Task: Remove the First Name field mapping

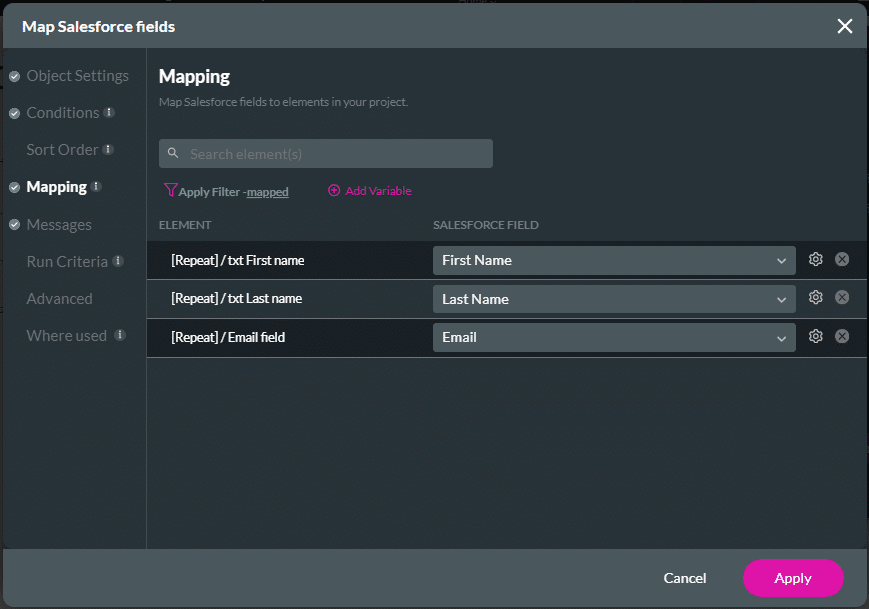Action: (x=842, y=260)
